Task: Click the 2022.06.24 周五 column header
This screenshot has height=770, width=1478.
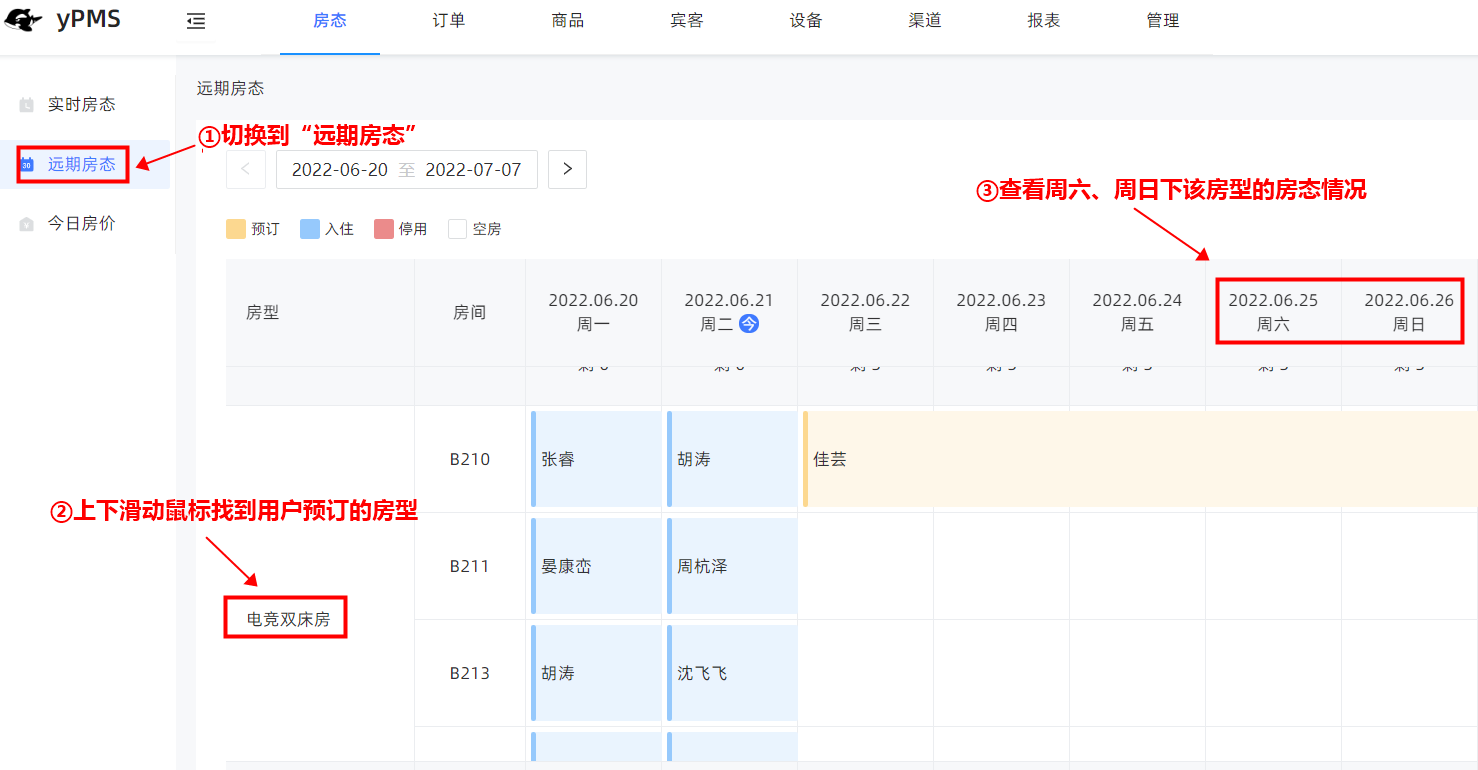Action: click(1137, 313)
